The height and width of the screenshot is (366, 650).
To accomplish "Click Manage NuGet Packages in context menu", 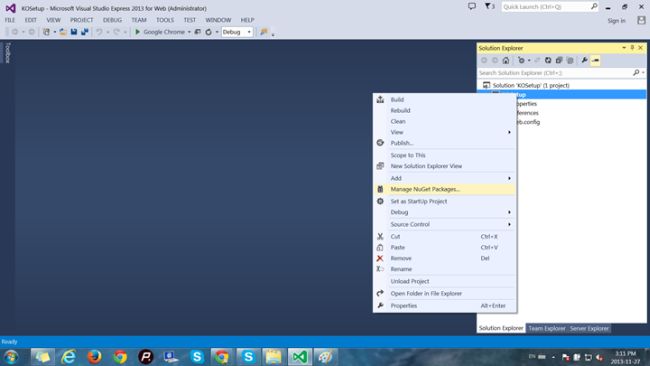I will tap(444, 189).
